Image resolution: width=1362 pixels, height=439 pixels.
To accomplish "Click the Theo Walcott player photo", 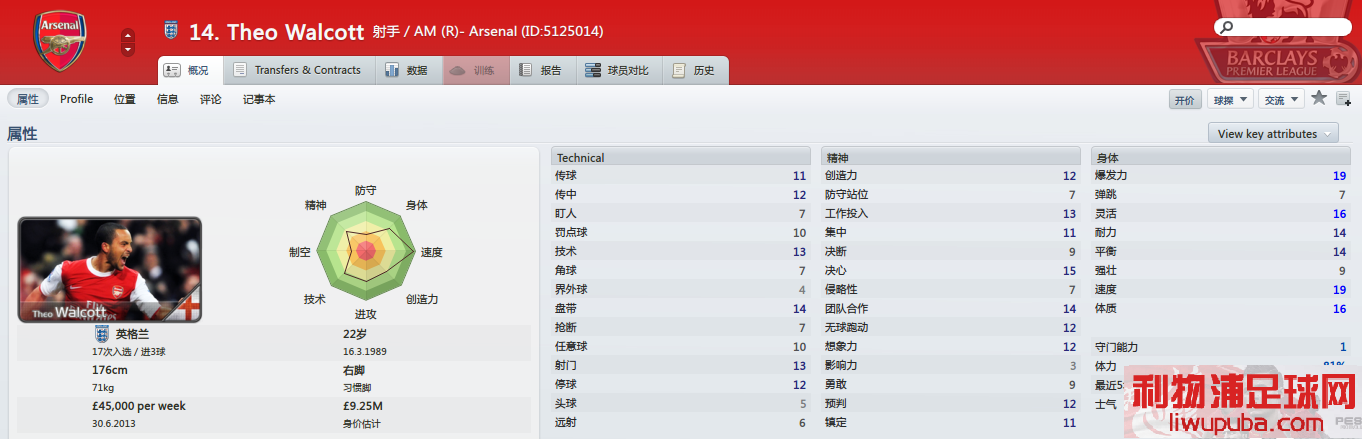I will click(110, 269).
